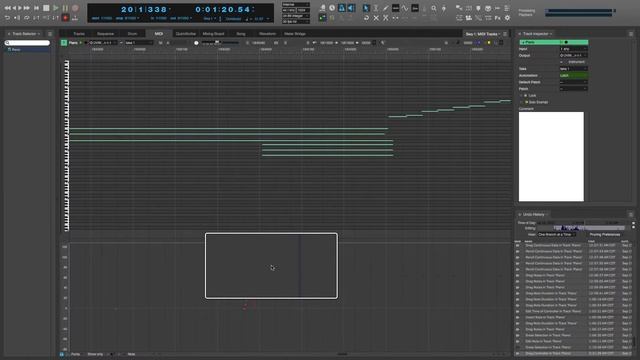Click the Piano track name in MIDI editor
Image resolution: width=640 pixels, height=360 pixels.
pos(73,43)
